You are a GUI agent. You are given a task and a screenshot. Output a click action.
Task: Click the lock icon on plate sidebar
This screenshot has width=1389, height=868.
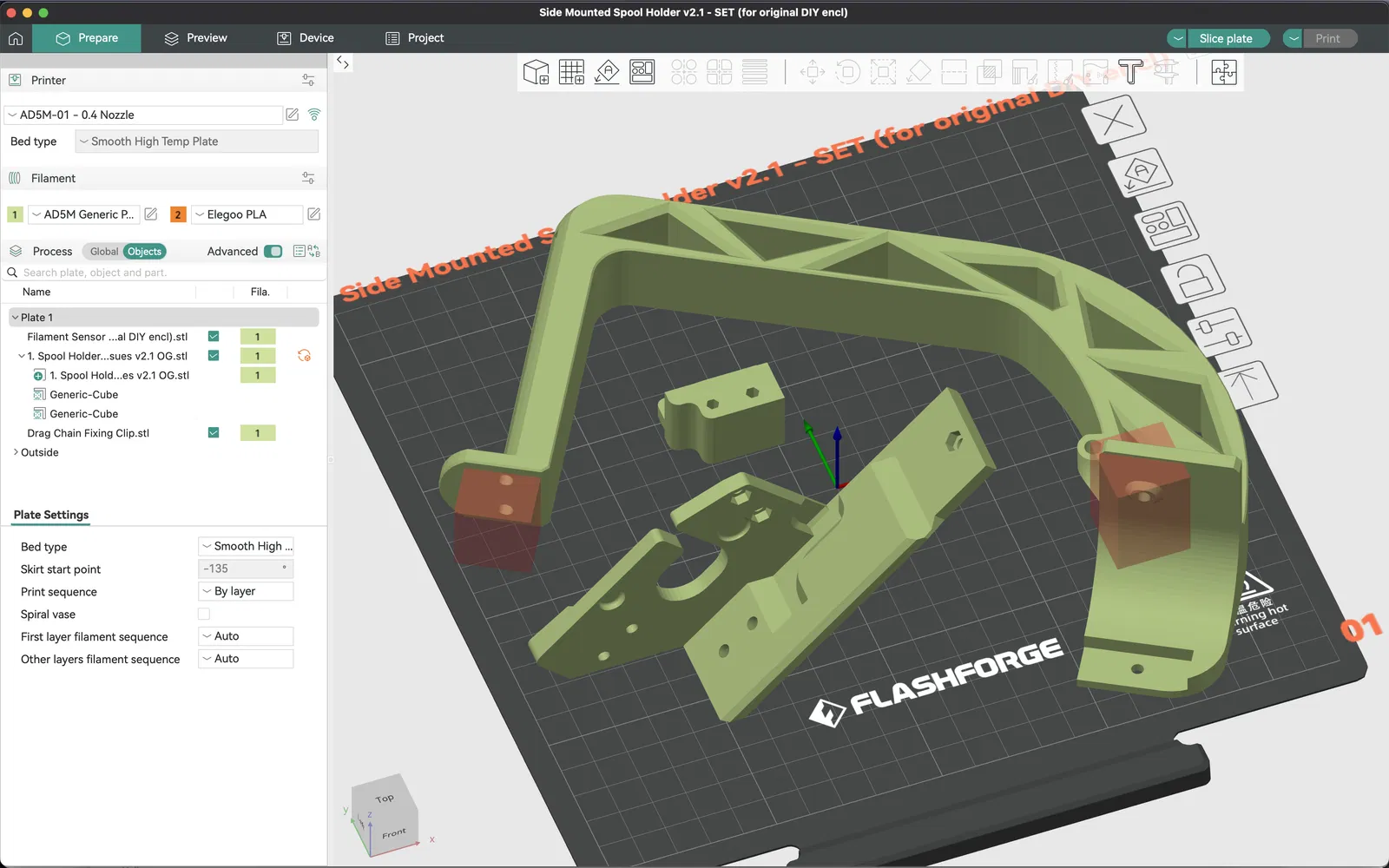tap(1195, 280)
